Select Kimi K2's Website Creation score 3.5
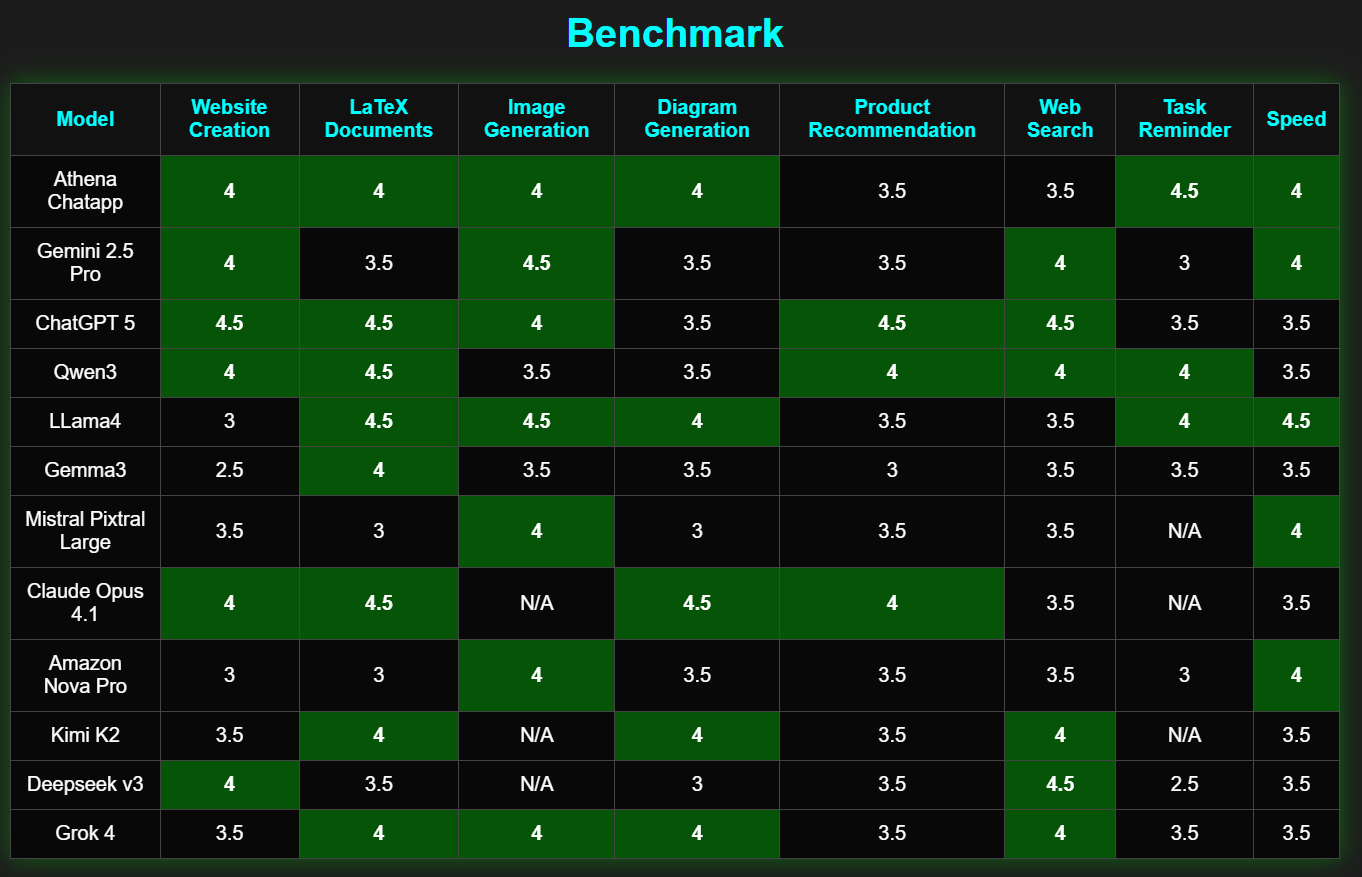The width and height of the screenshot is (1362, 877). tap(229, 736)
